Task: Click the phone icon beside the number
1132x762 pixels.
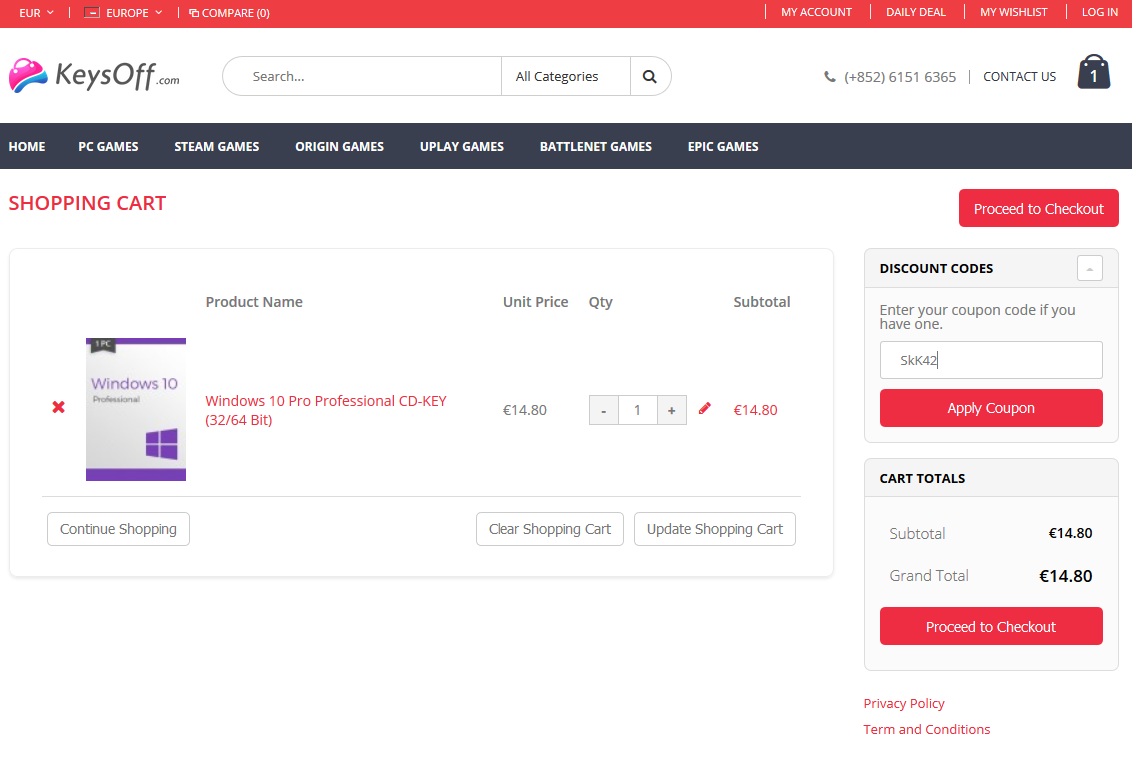Action: tap(830, 77)
